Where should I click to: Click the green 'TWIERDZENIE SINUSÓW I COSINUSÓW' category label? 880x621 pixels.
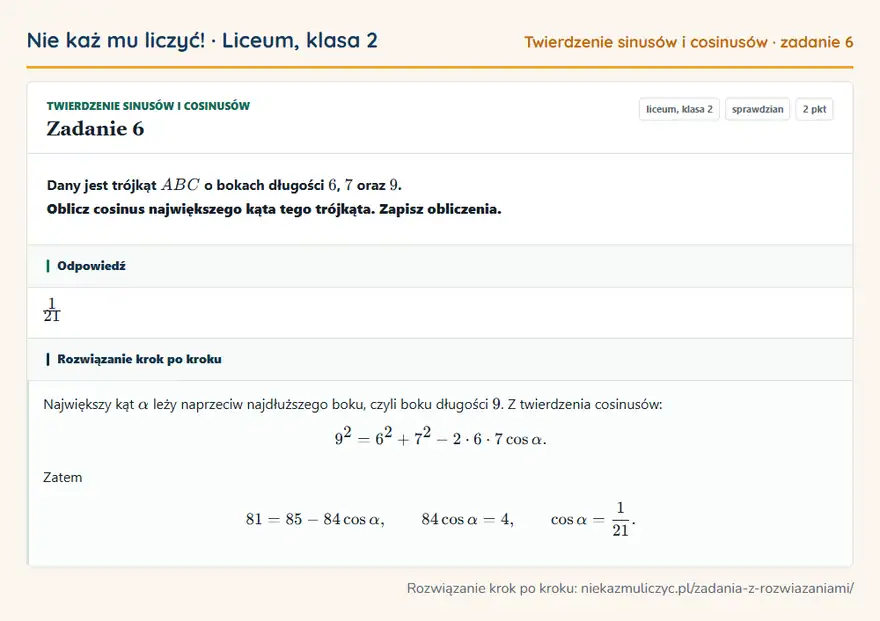tap(148, 106)
